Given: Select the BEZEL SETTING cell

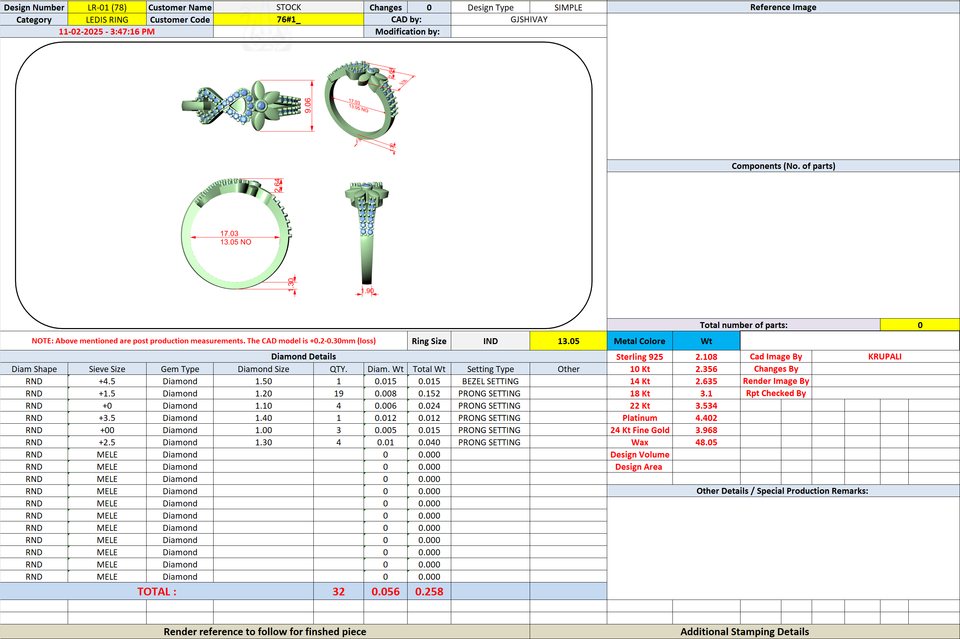Looking at the screenshot, I should tap(490, 381).
